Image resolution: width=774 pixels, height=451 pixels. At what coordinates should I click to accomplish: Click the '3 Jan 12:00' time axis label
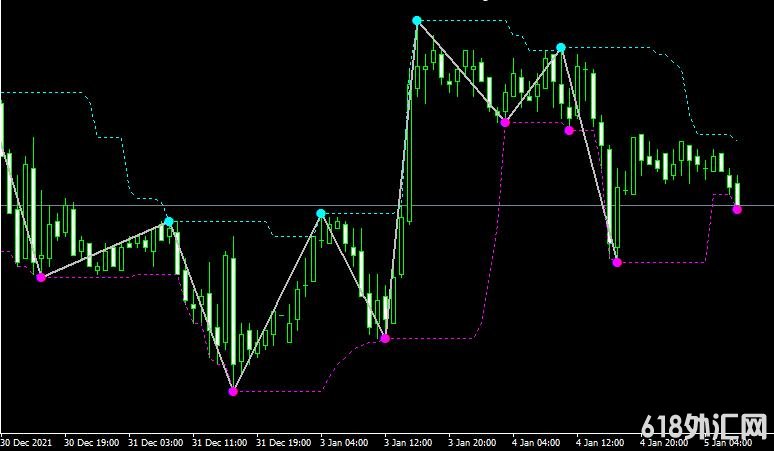click(409, 443)
